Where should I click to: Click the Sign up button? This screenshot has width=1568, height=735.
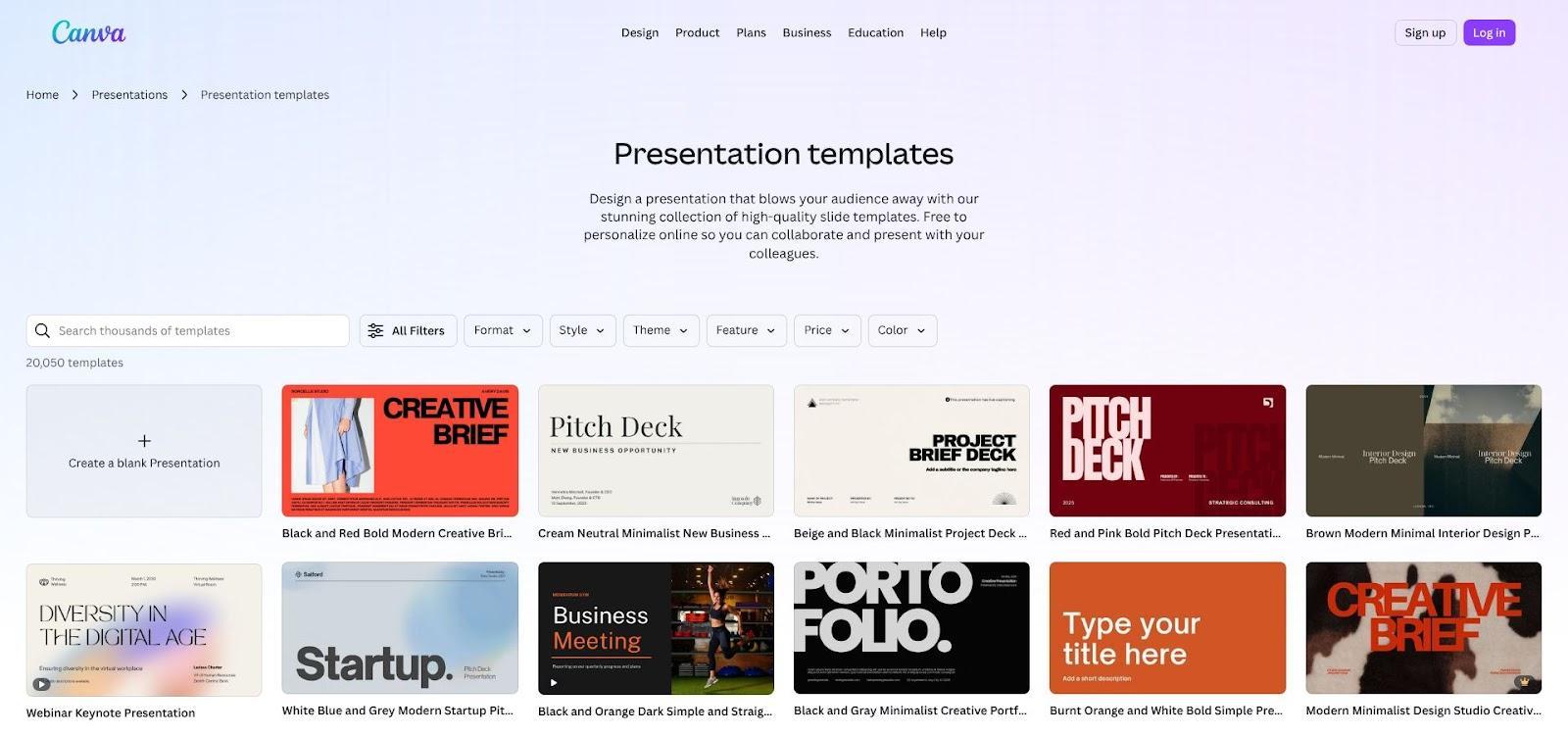coord(1425,32)
